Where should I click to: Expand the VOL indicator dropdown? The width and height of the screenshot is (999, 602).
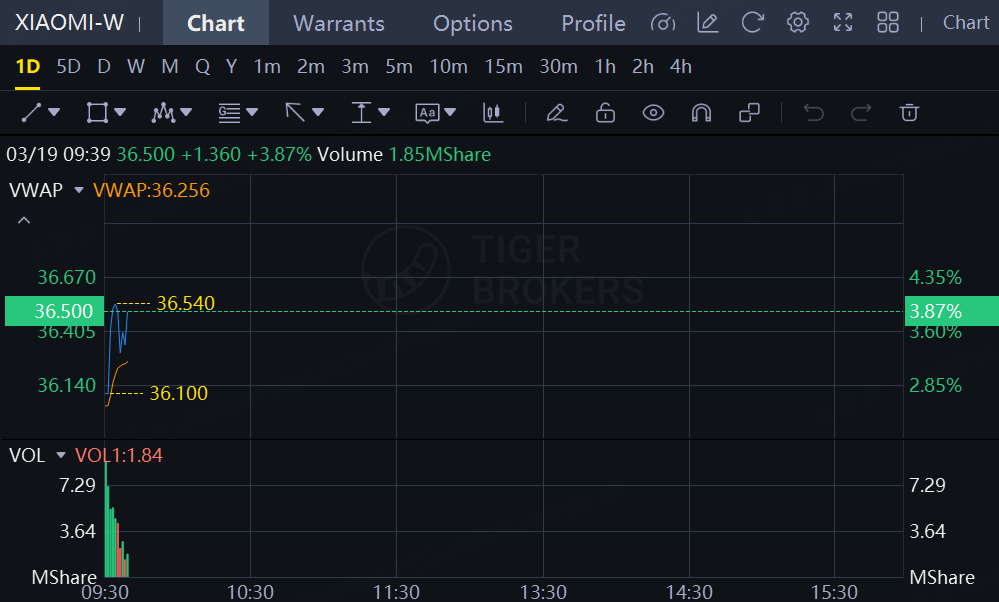[61, 456]
